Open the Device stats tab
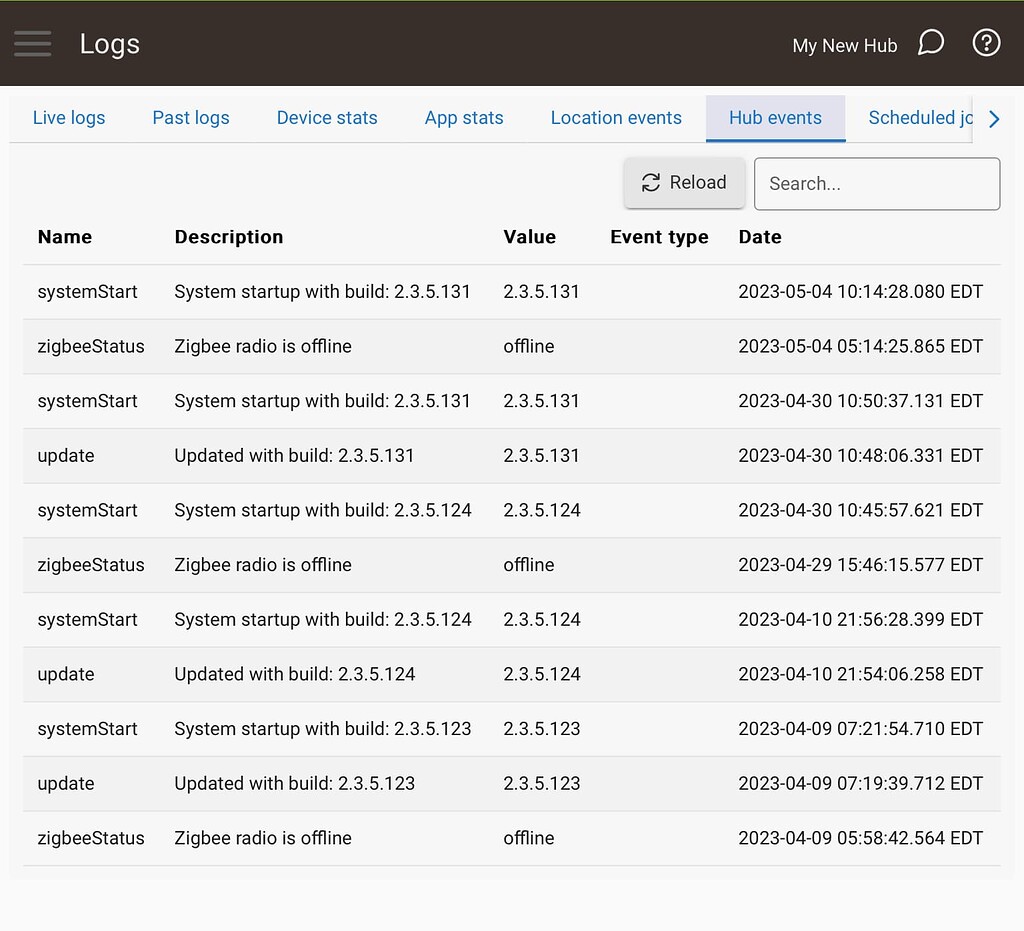Screen dimensions: 1024x931 point(327,118)
